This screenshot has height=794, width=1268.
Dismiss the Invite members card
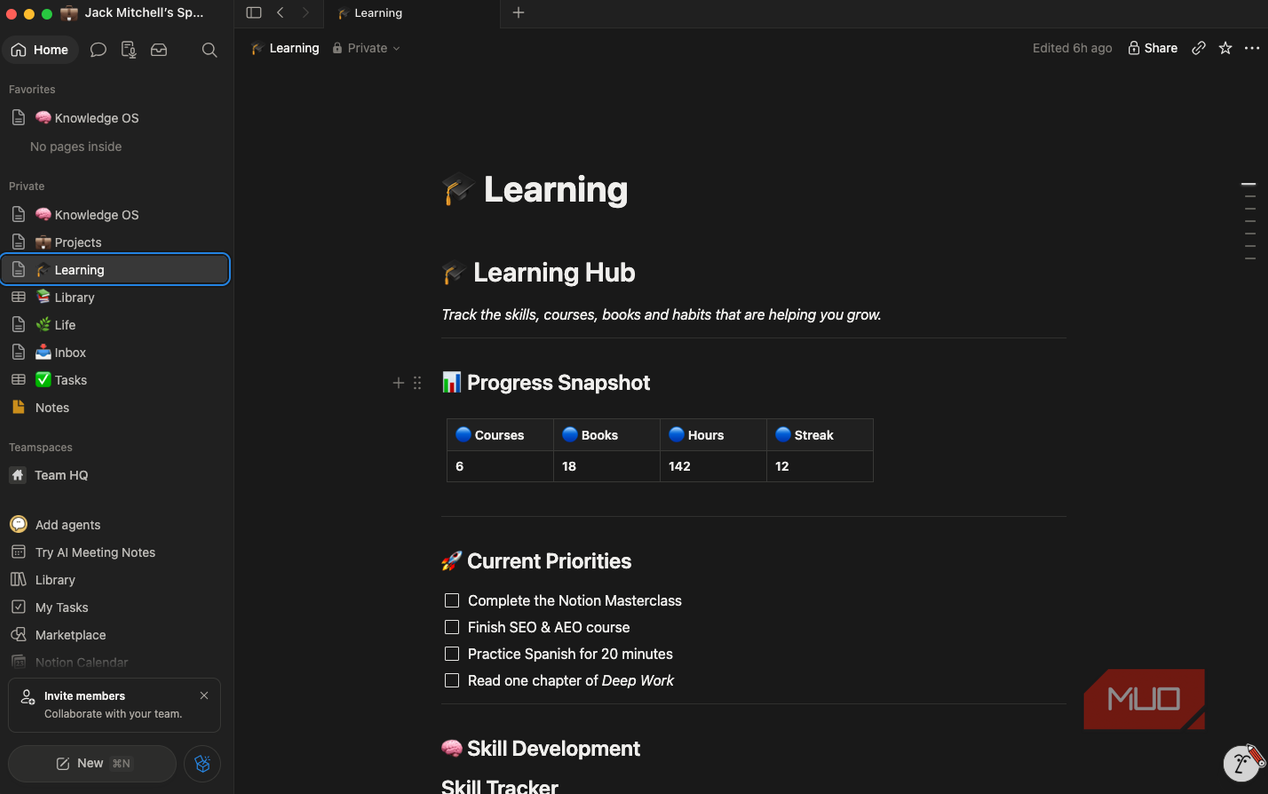[x=204, y=695]
